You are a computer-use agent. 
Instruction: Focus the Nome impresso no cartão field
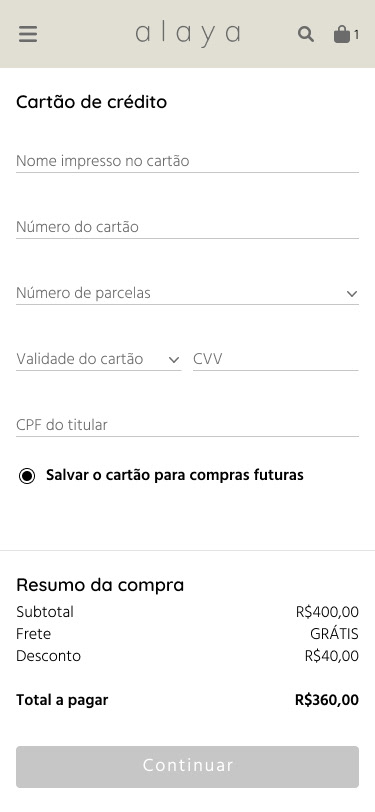point(187,161)
